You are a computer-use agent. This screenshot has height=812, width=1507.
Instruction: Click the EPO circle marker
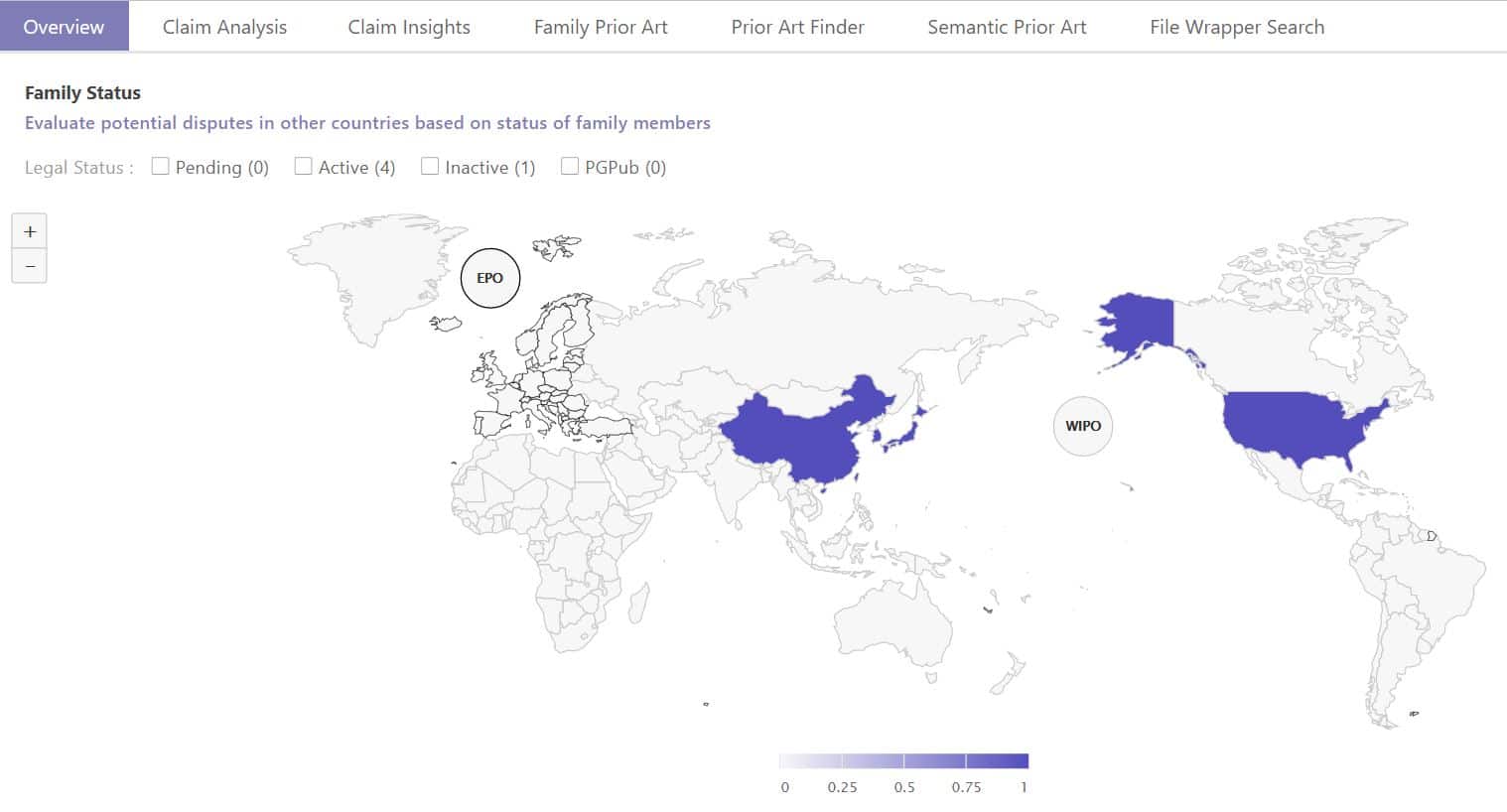[x=490, y=278]
